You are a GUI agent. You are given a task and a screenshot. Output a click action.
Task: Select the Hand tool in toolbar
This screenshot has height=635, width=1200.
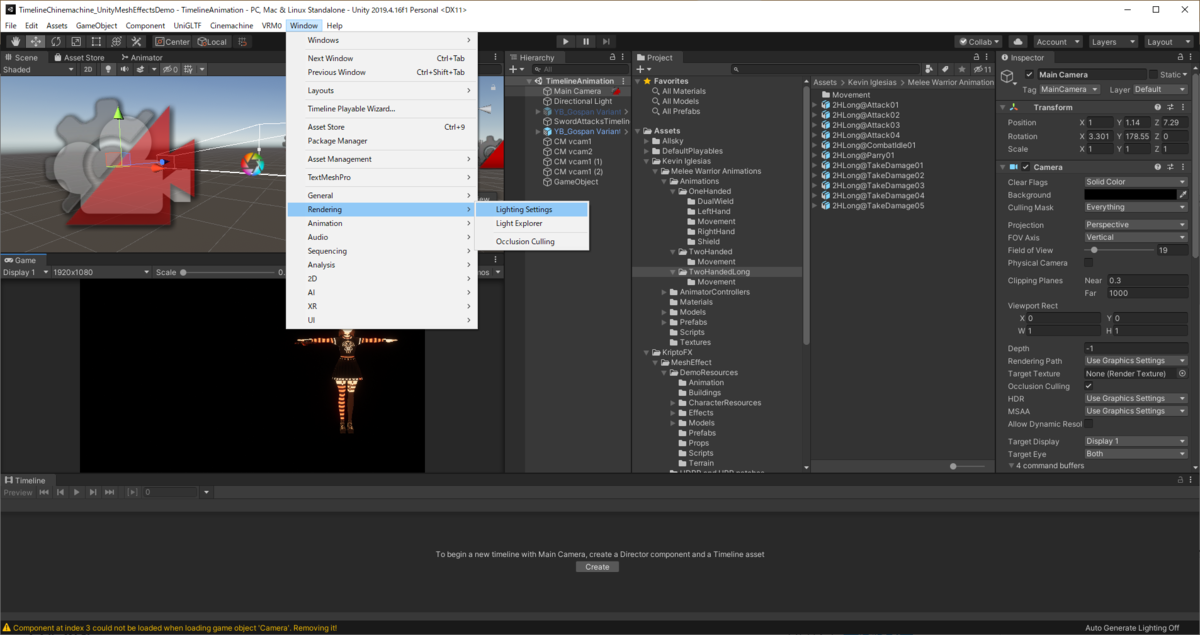15,41
